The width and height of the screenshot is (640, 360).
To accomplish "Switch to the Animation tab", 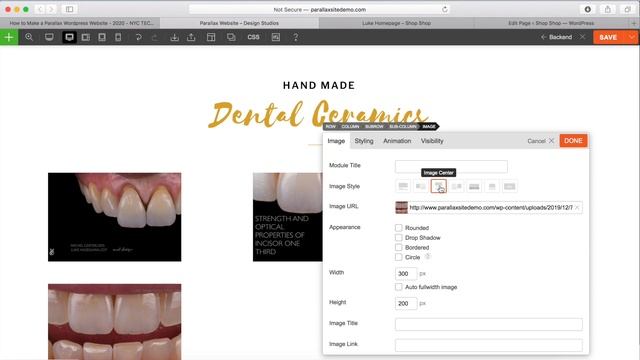I will tap(397, 141).
